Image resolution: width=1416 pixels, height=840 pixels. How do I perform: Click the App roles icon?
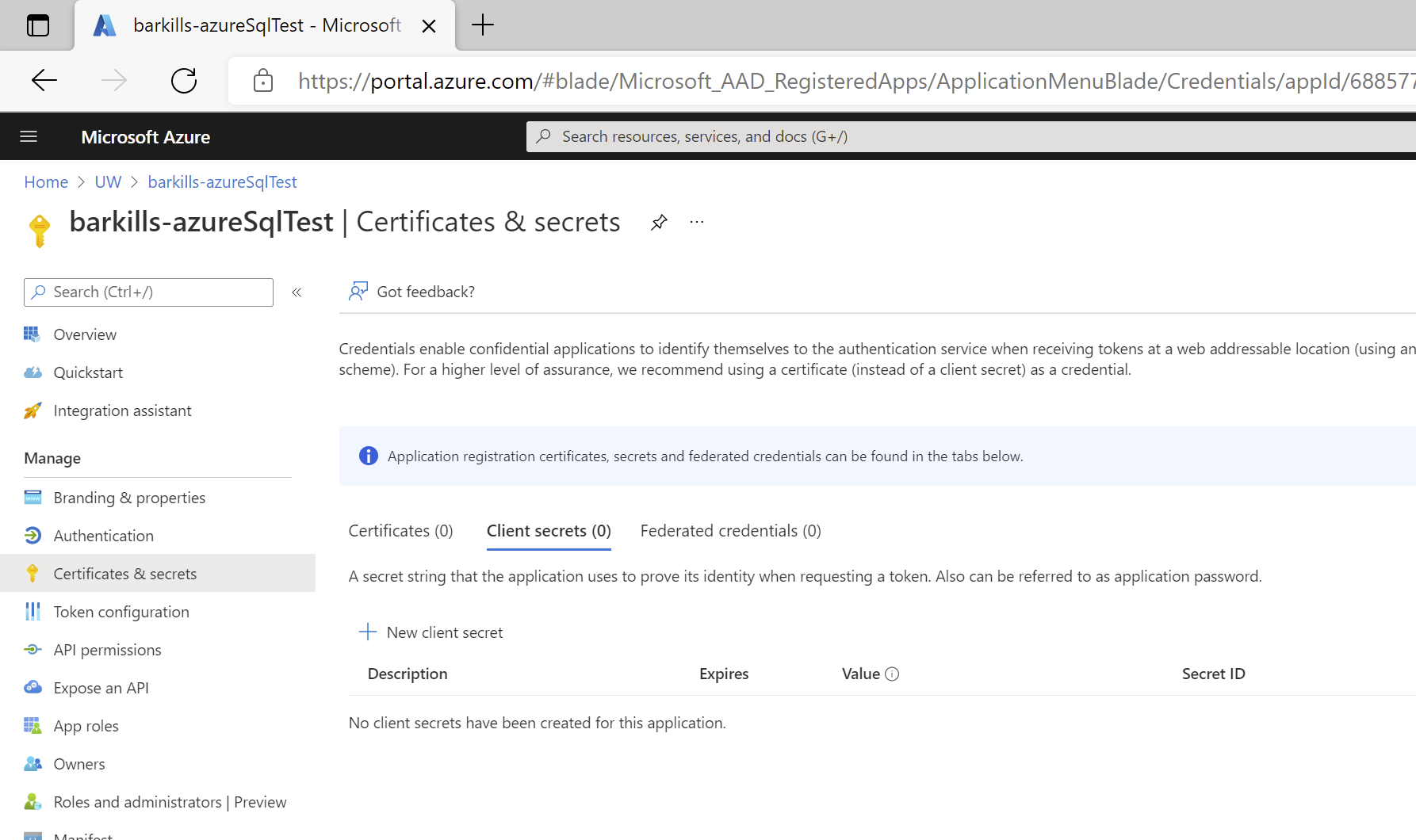coord(33,726)
